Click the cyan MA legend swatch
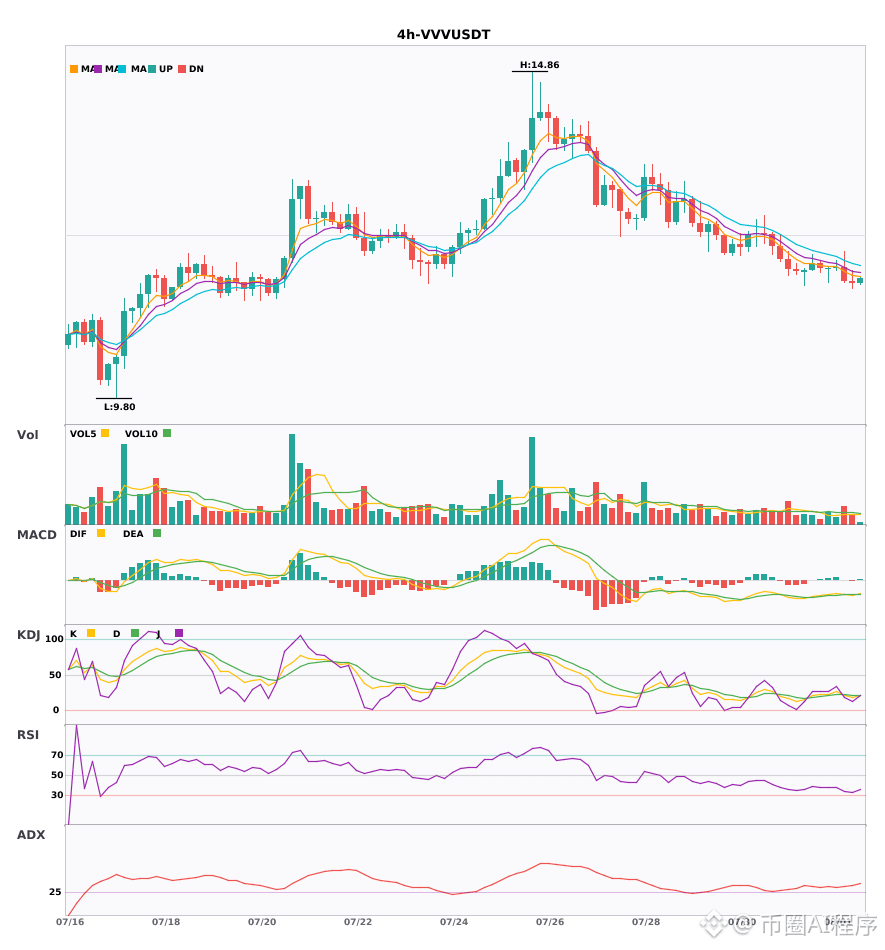This screenshot has width=885, height=950. 122,69
